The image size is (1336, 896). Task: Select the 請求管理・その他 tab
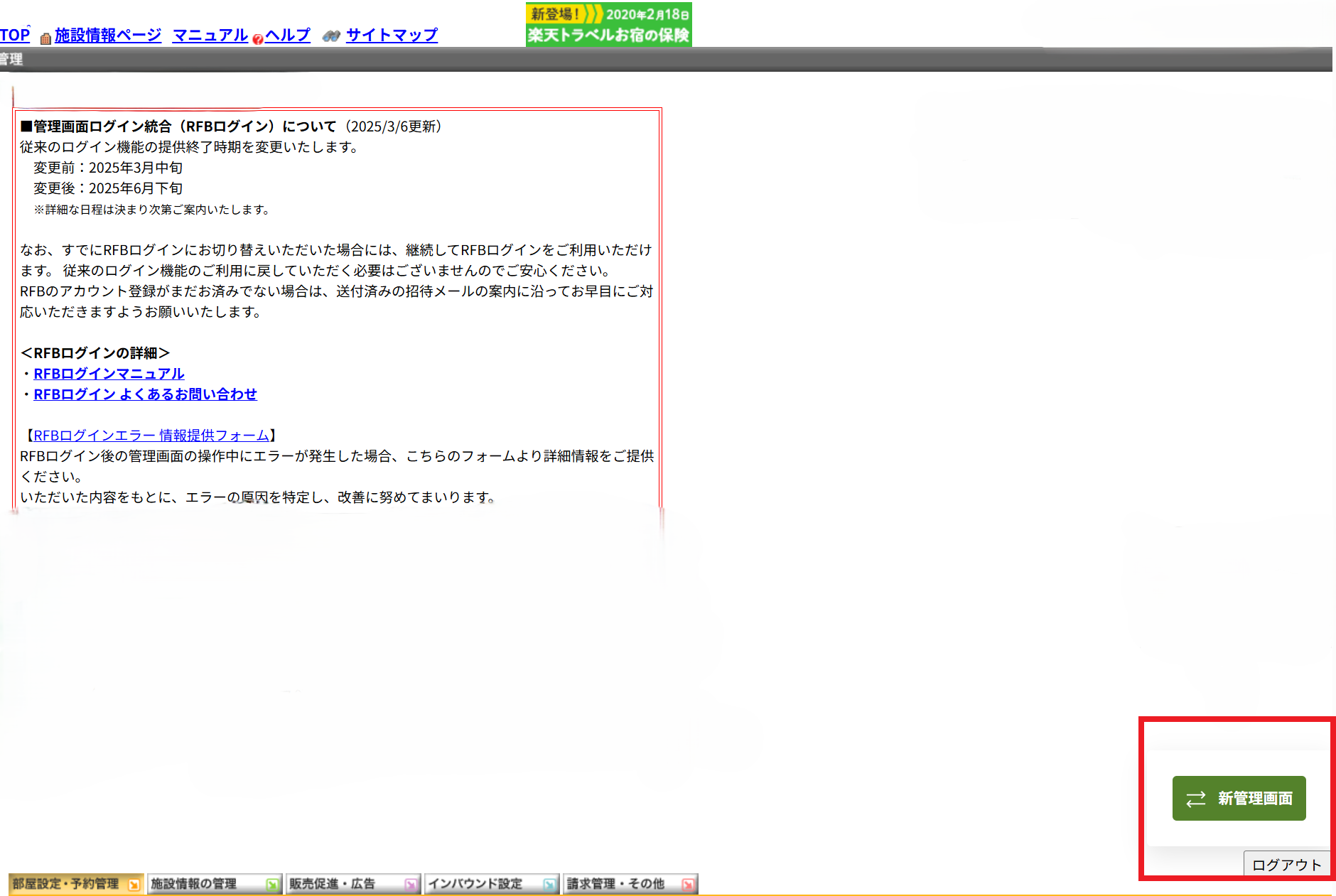tap(630, 884)
